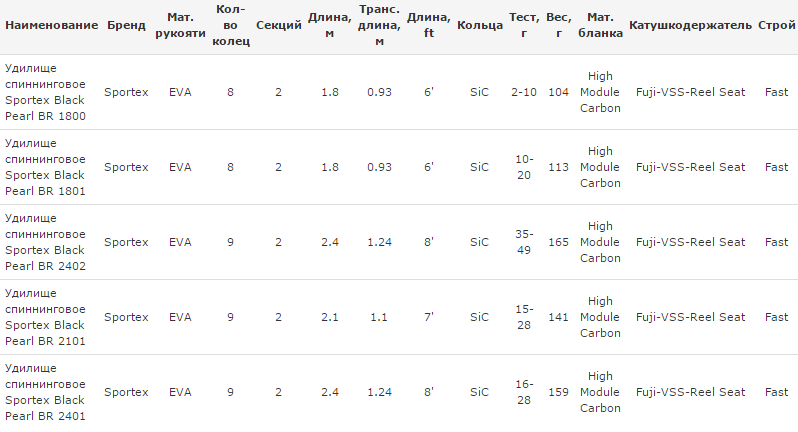Open Sportex Black Pearl BR 1800 rod
This screenshot has width=798, height=432.
(45, 92)
